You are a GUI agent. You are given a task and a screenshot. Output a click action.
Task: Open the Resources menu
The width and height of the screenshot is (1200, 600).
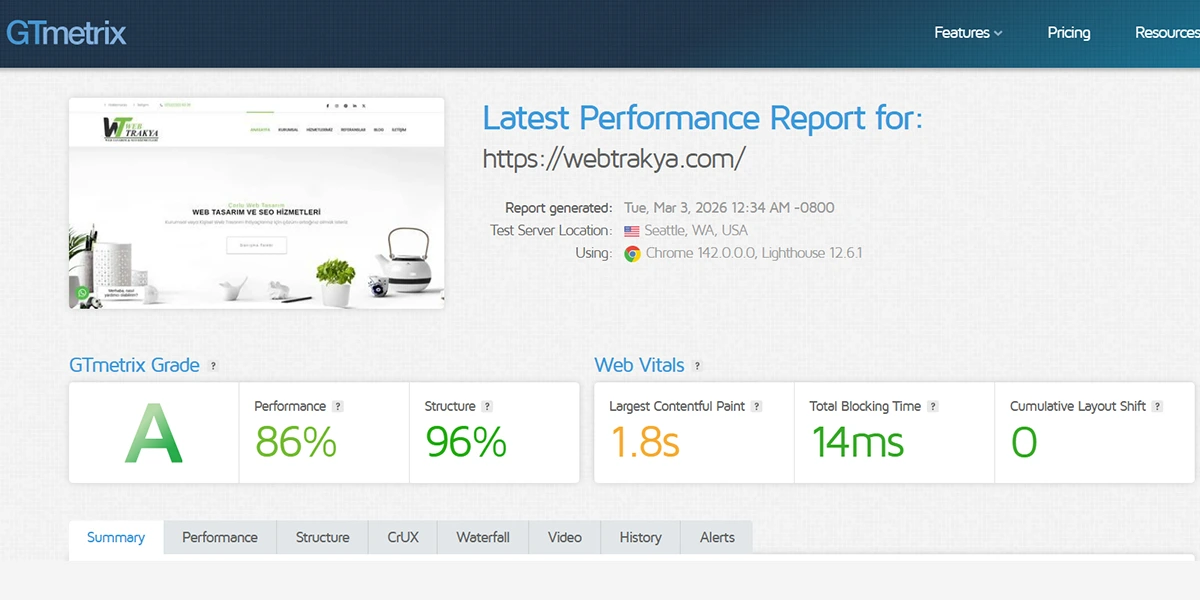pyautogui.click(x=1166, y=33)
